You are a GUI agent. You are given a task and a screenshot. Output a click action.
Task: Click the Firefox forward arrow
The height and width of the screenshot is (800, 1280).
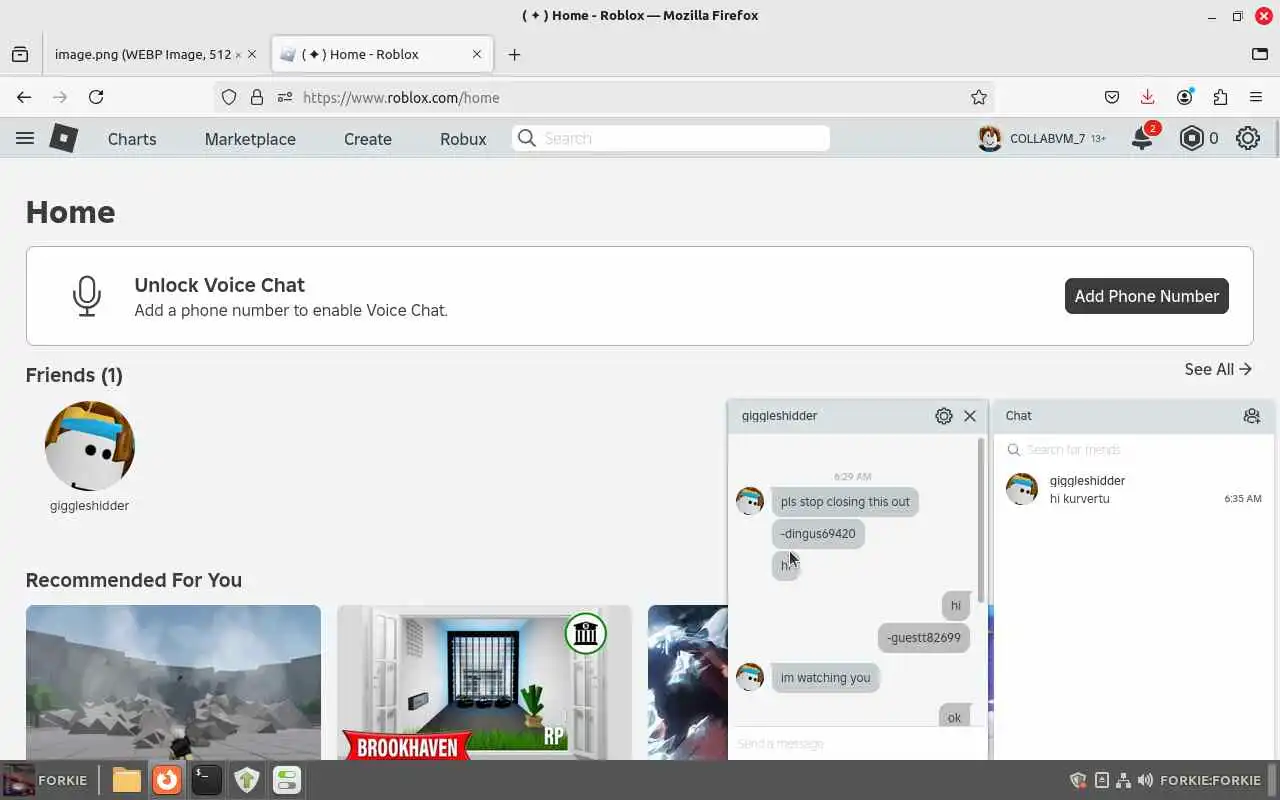pyautogui.click(x=60, y=97)
